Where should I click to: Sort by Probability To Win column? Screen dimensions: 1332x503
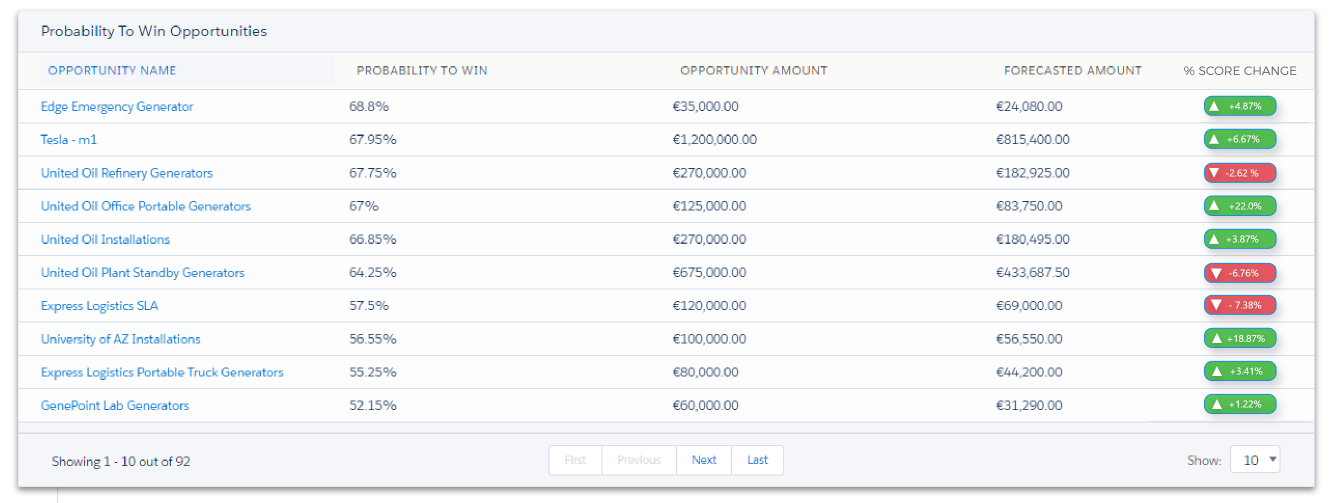click(422, 70)
